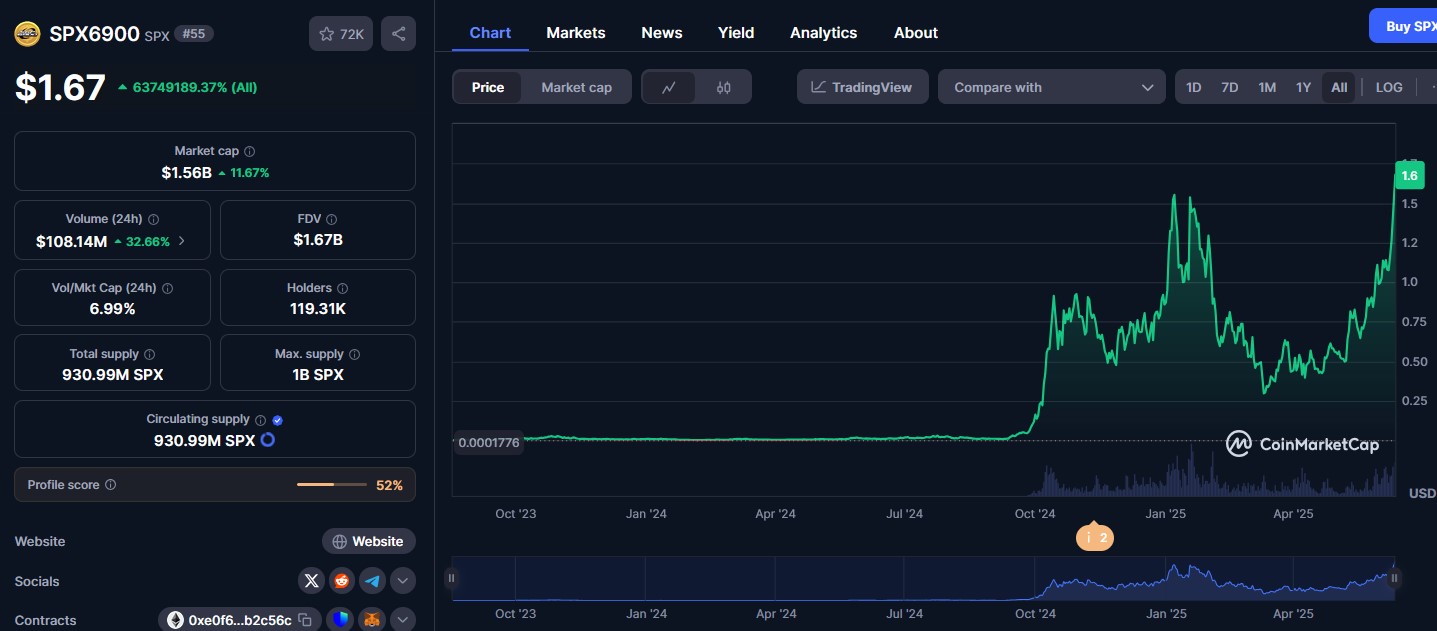This screenshot has height=631, width=1437.
Task: Select the Market cap toggle
Action: [x=576, y=87]
